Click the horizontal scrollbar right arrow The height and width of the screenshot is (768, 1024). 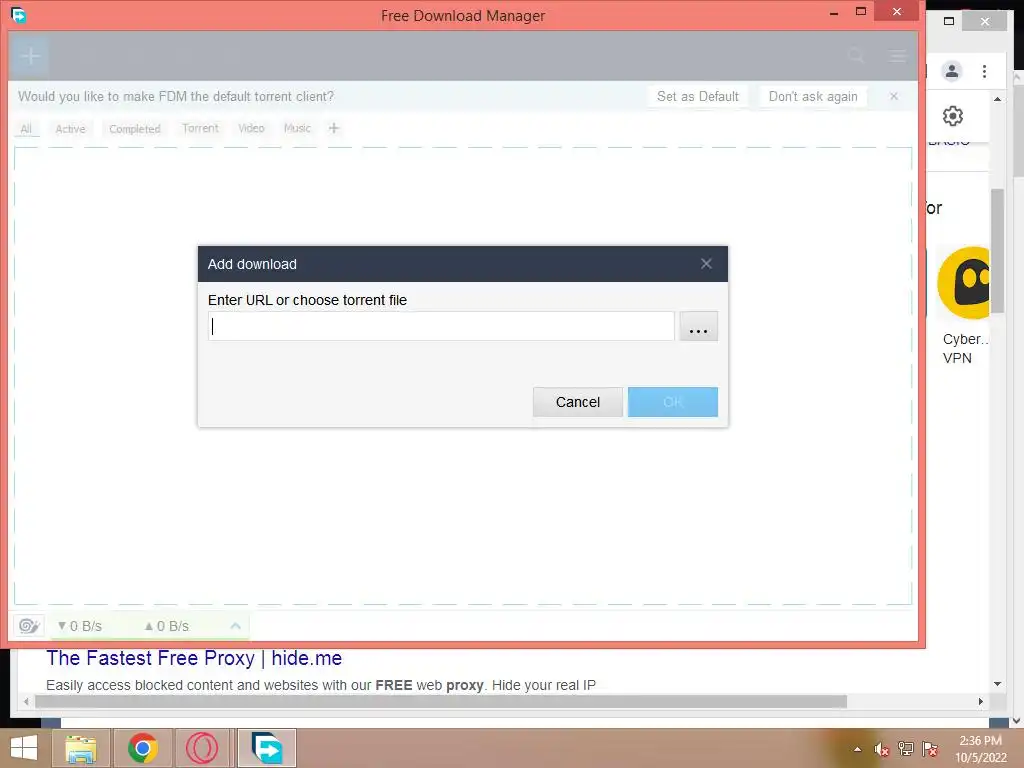(980, 701)
